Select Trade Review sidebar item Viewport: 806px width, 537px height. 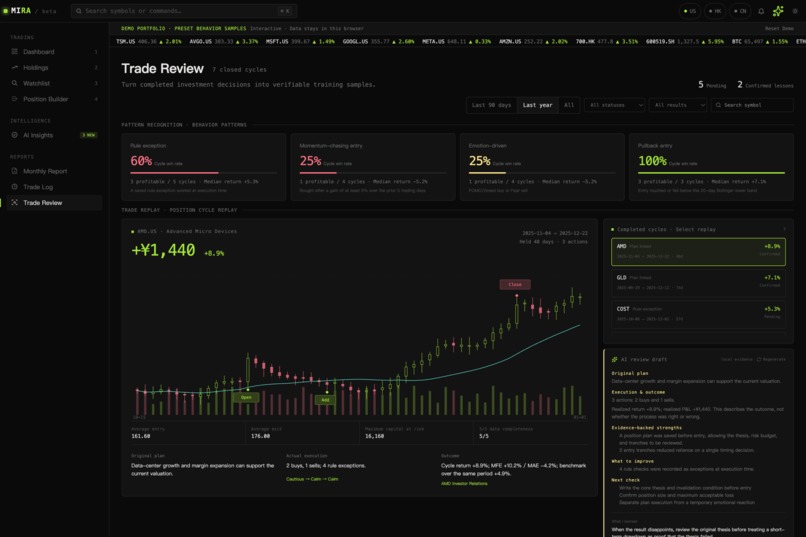(x=54, y=203)
